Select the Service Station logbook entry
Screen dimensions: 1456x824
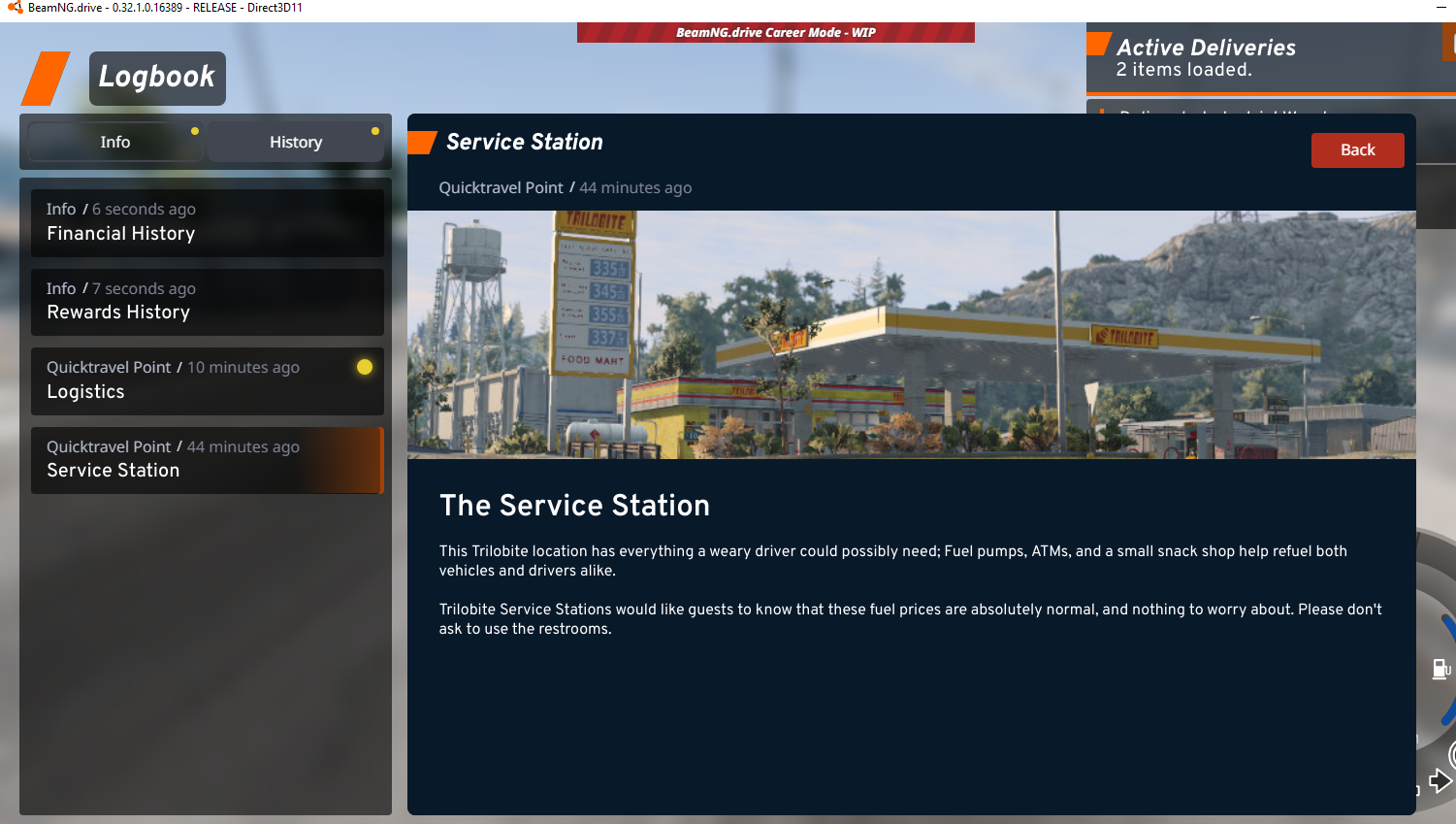208,460
